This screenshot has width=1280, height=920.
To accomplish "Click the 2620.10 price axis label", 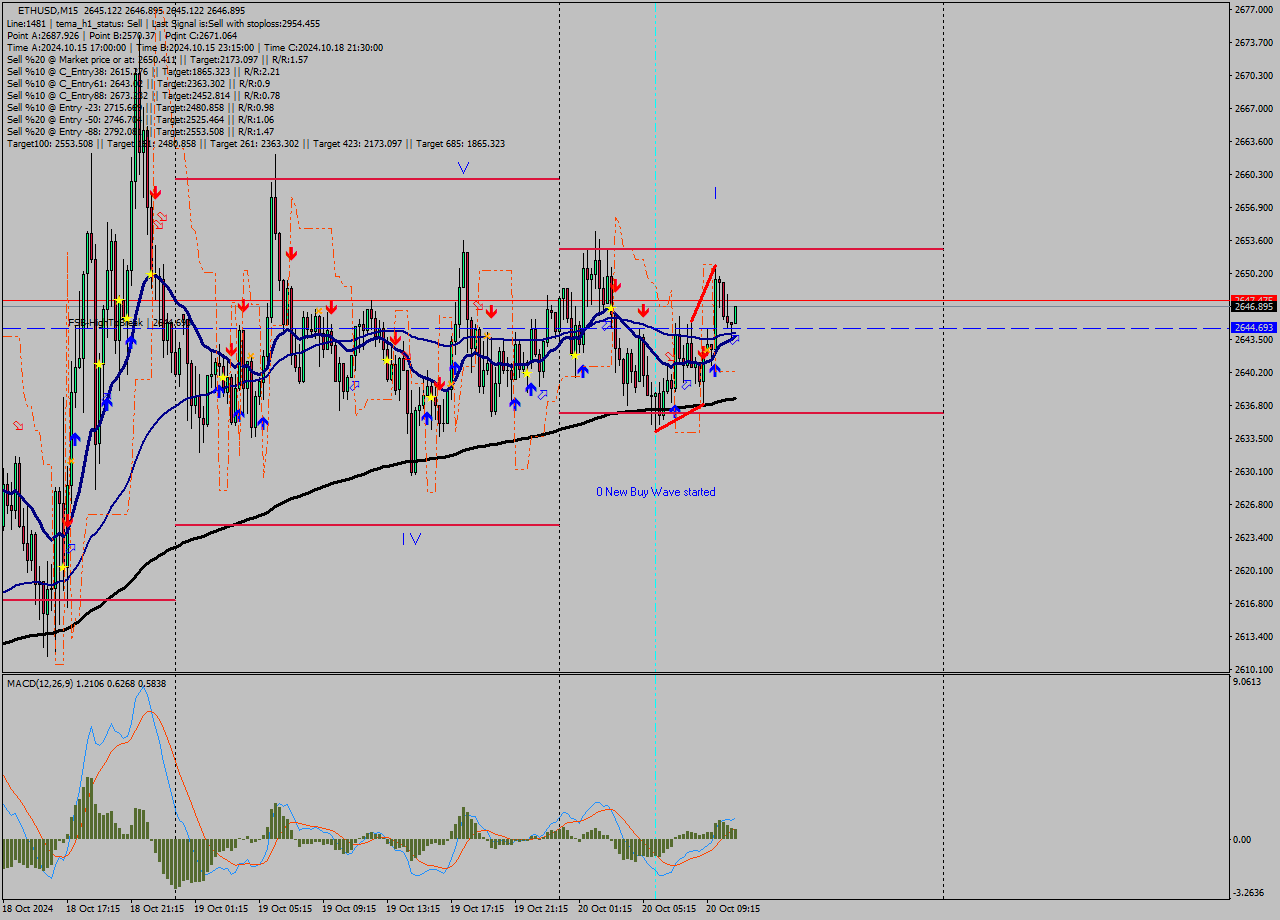I will (1254, 571).
